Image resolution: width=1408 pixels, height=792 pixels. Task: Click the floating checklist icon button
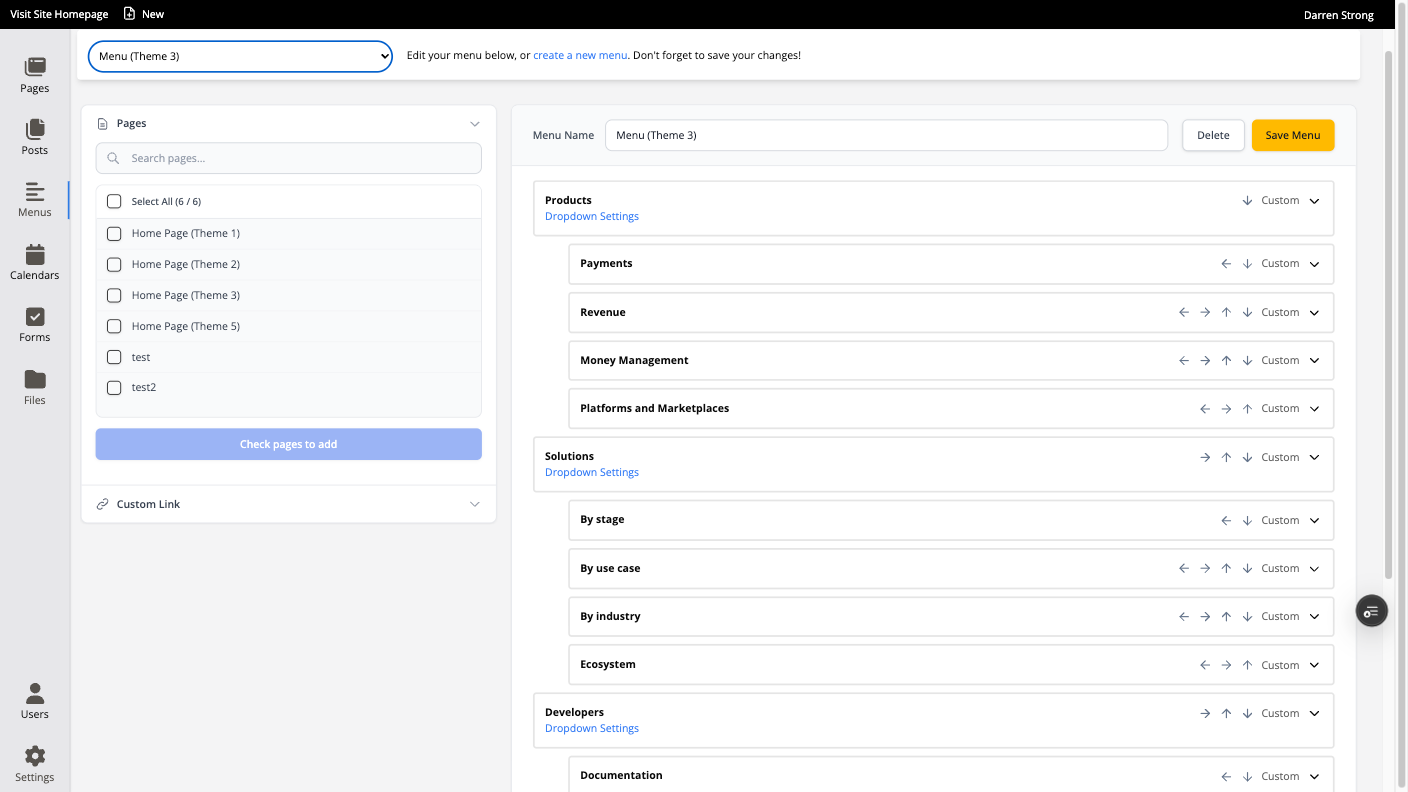click(x=1371, y=610)
